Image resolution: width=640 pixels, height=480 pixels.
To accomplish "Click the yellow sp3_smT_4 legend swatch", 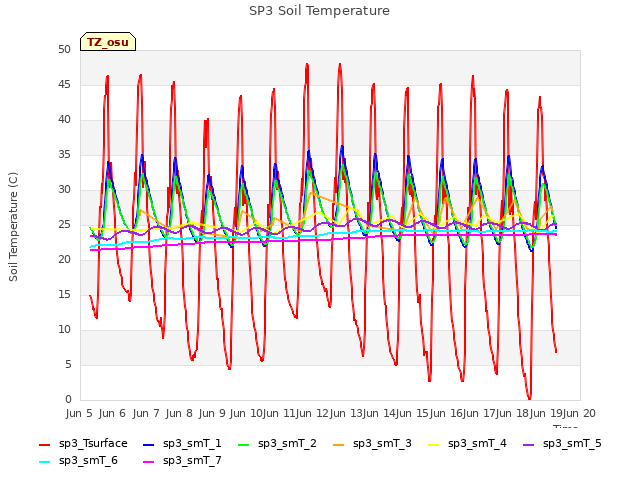I will click(433, 444).
